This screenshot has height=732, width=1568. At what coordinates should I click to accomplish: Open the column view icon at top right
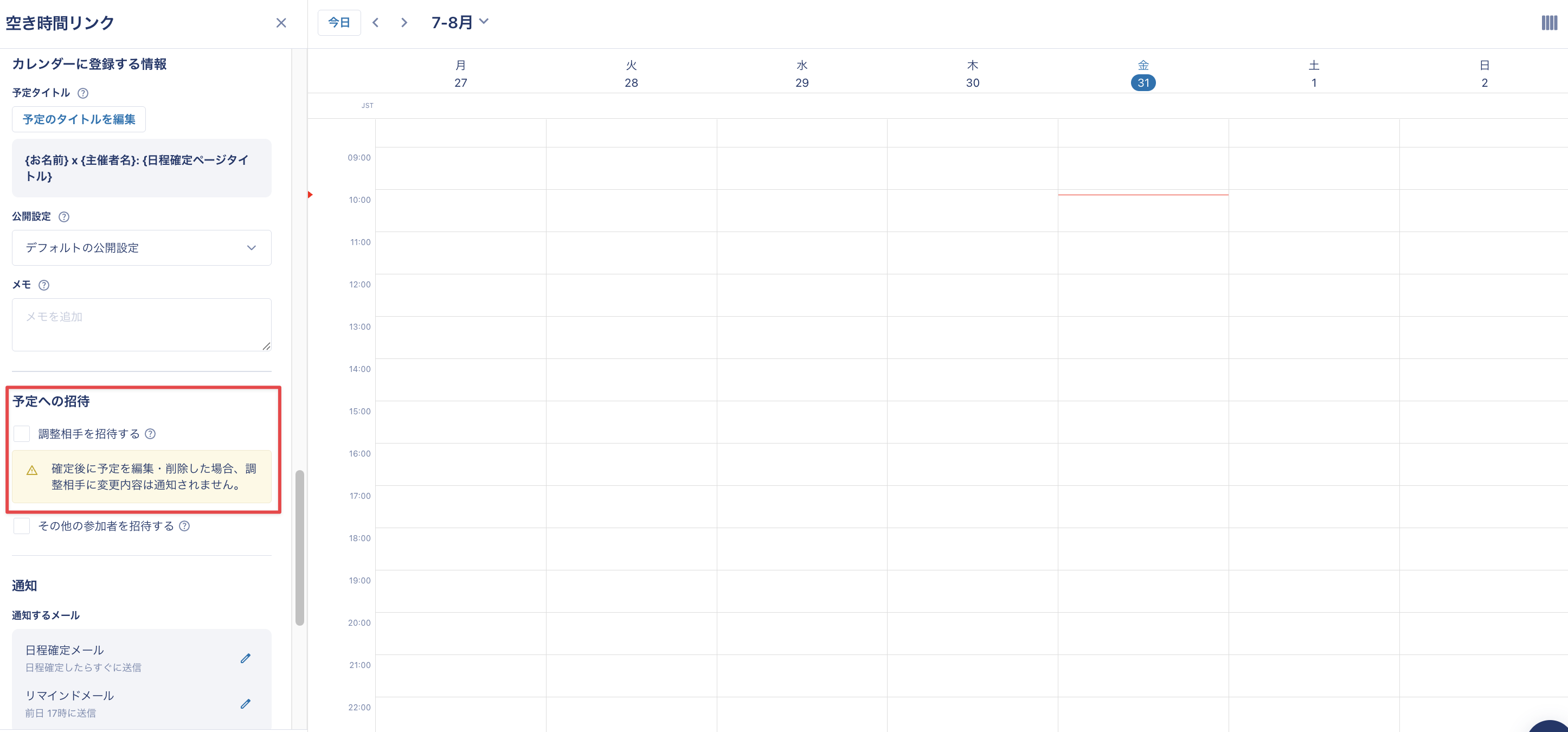pos(1549,23)
